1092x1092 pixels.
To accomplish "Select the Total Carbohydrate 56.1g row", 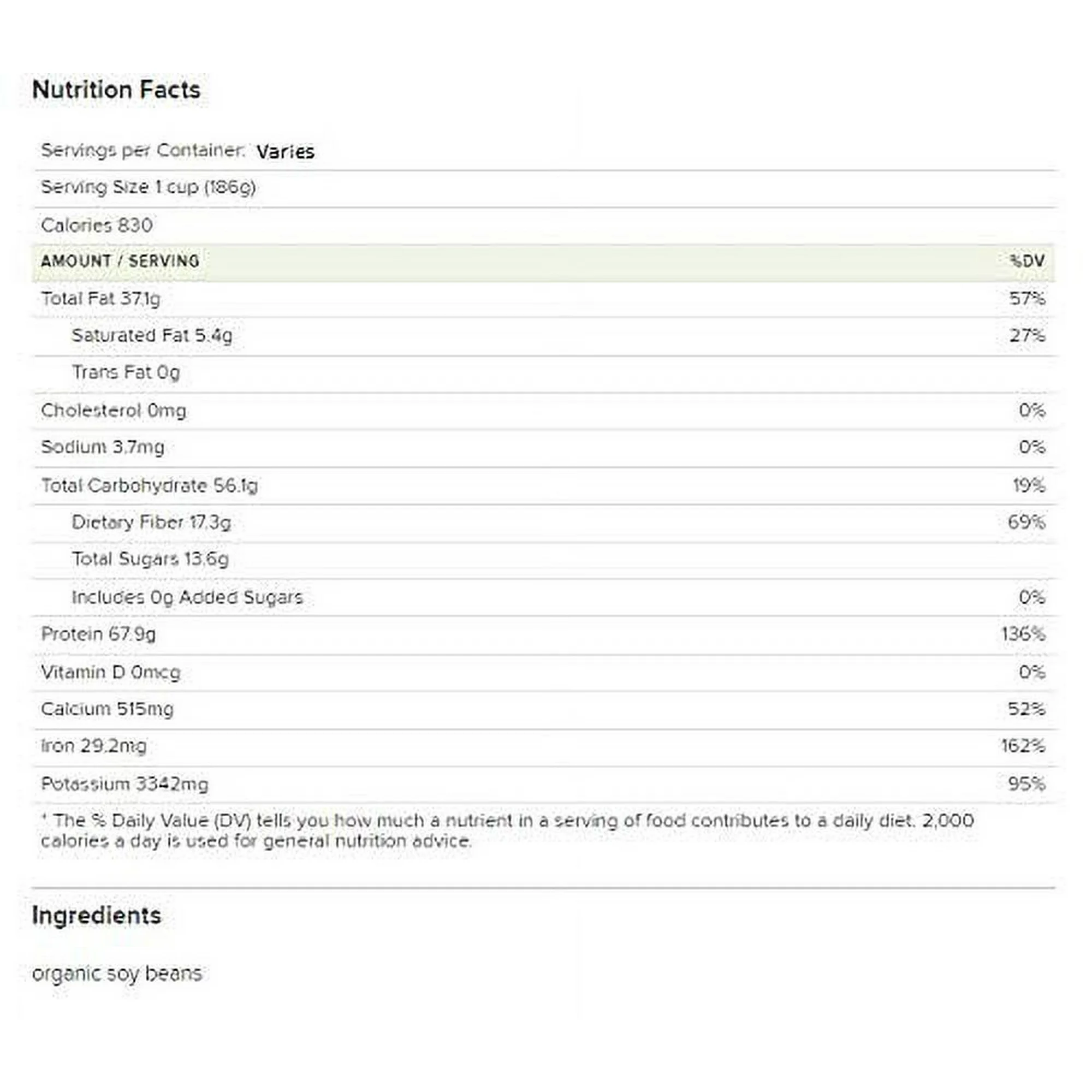I will click(x=149, y=485).
